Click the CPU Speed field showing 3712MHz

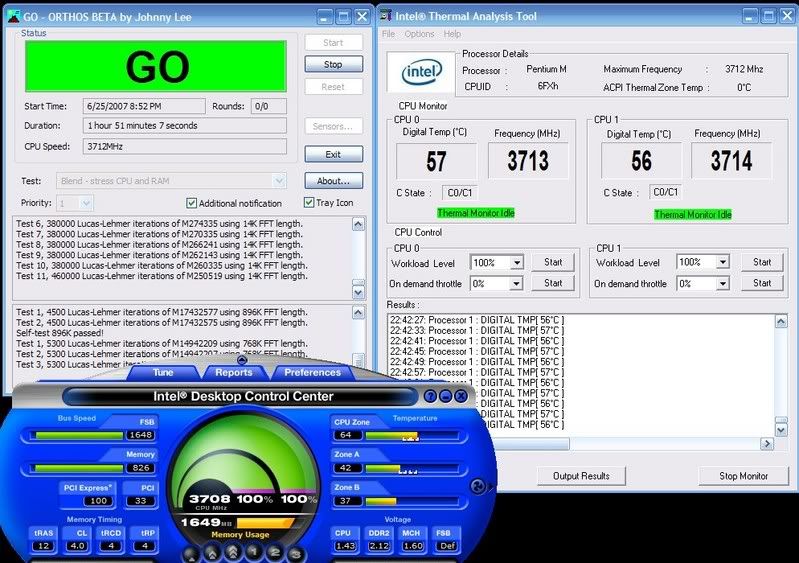click(x=184, y=146)
